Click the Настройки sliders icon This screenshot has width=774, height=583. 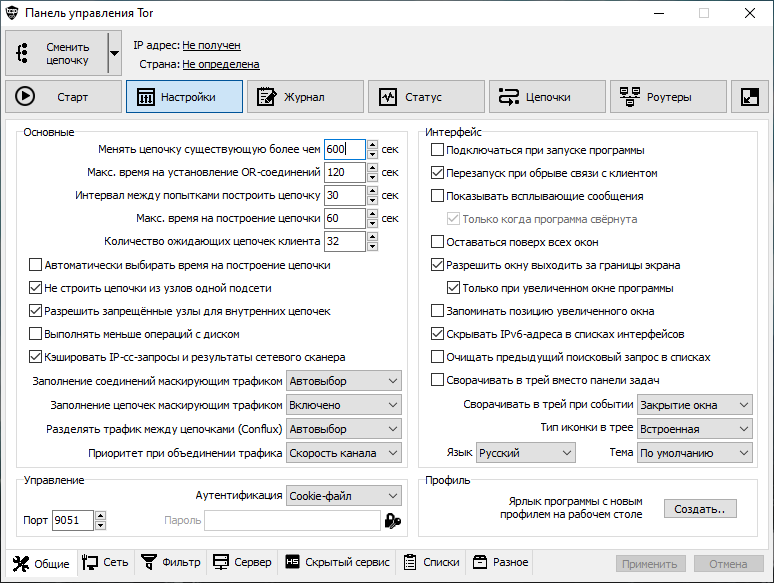(146, 97)
